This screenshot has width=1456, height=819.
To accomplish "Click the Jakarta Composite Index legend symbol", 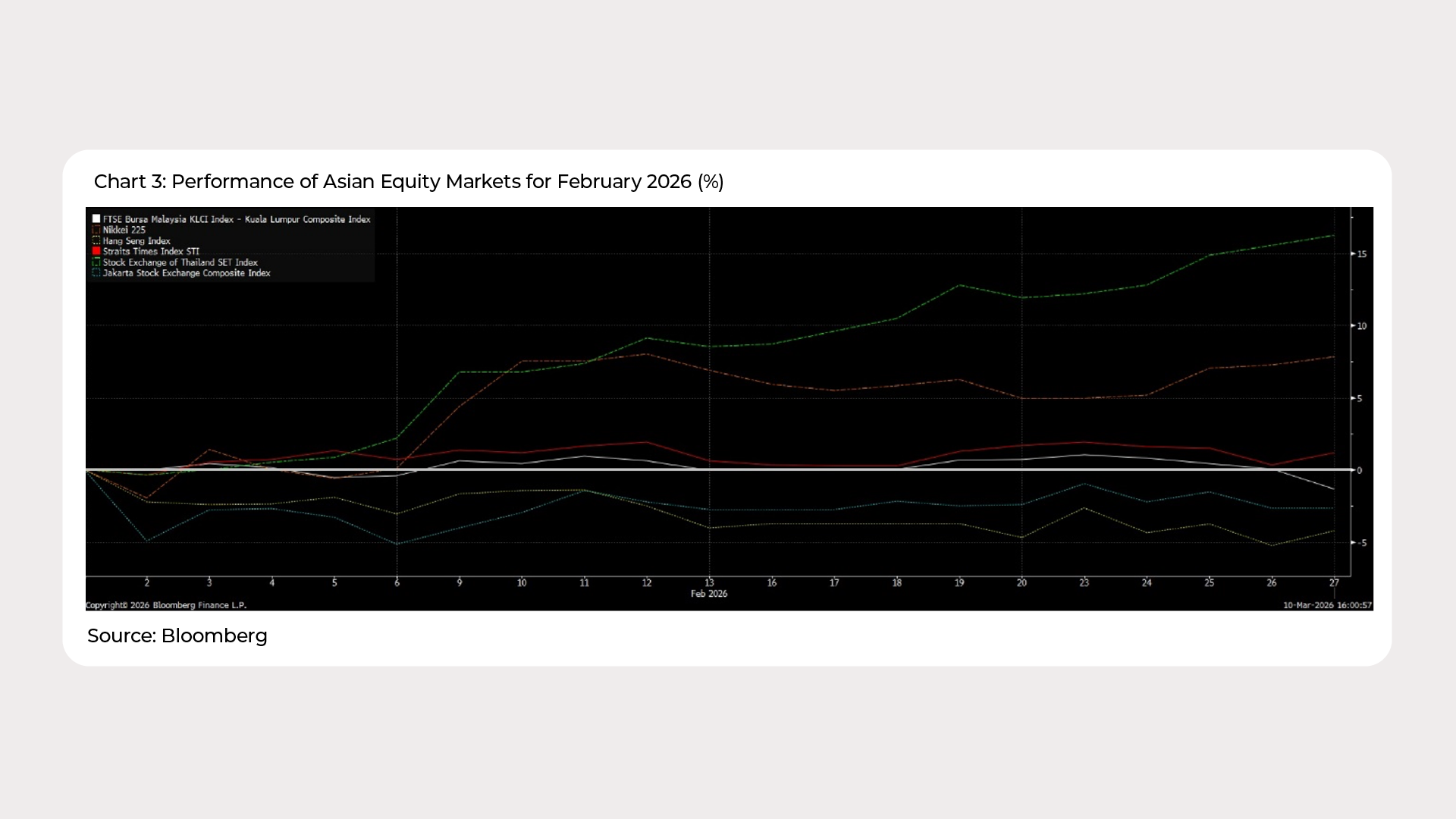I will pyautogui.click(x=96, y=273).
